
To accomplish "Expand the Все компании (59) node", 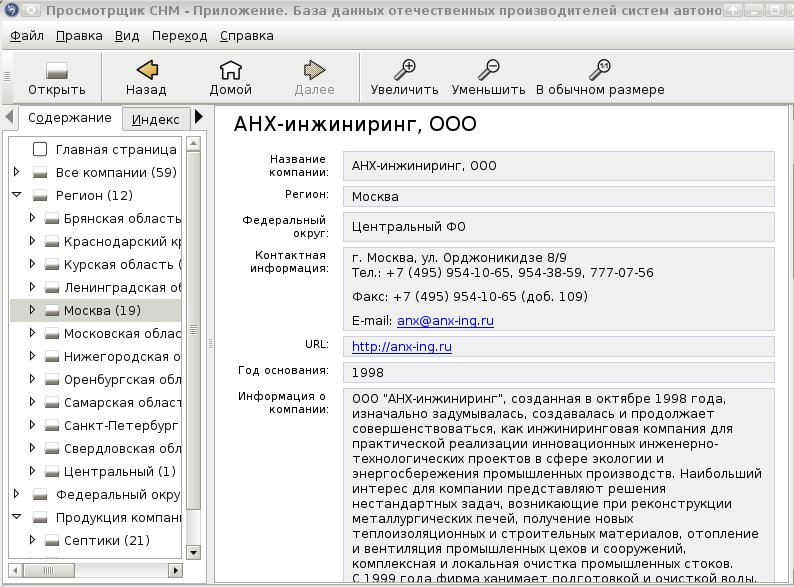I will click(x=16, y=172).
